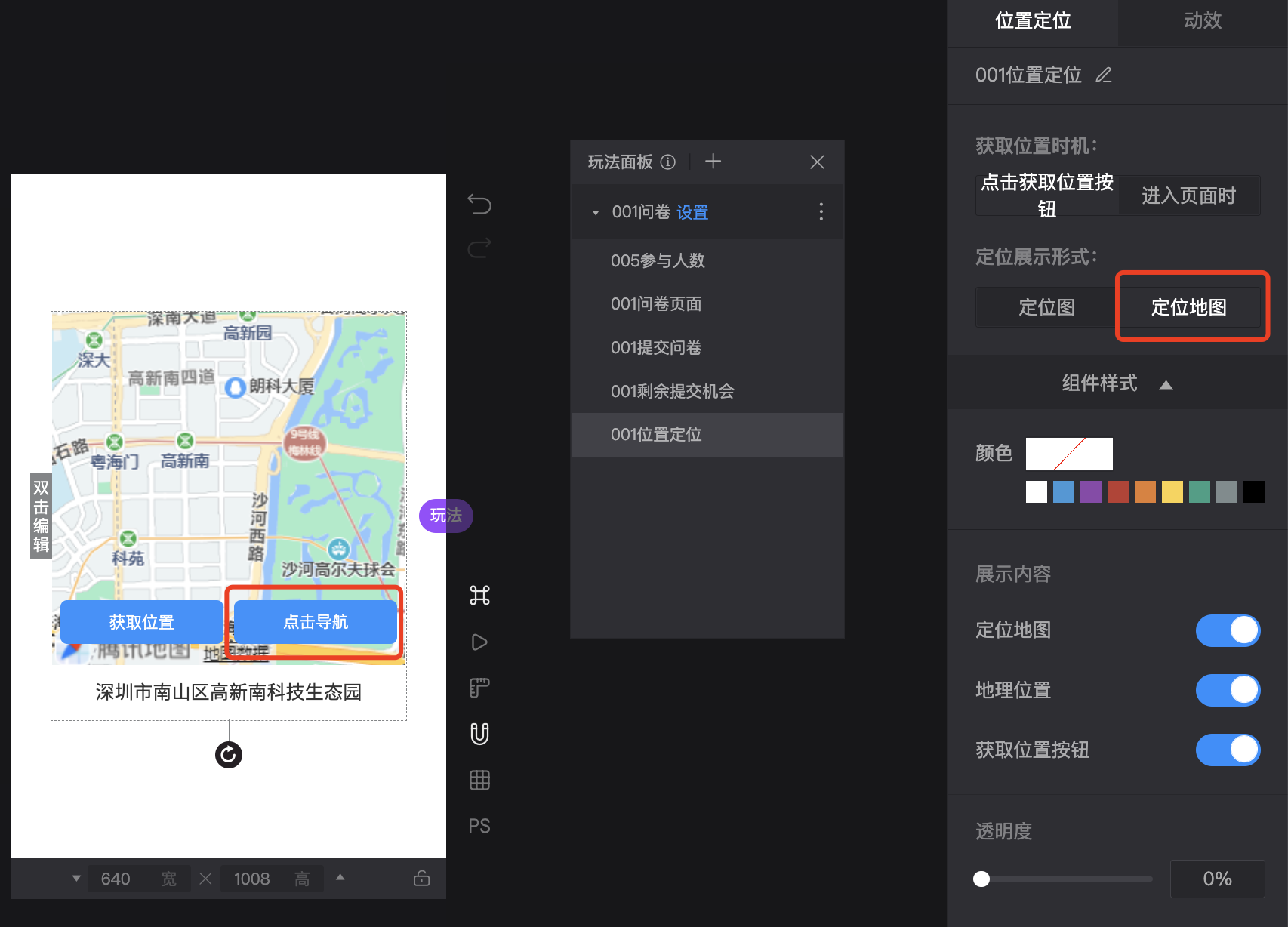Toggle the ruler icon
The height and width of the screenshot is (927, 1288).
click(479, 688)
